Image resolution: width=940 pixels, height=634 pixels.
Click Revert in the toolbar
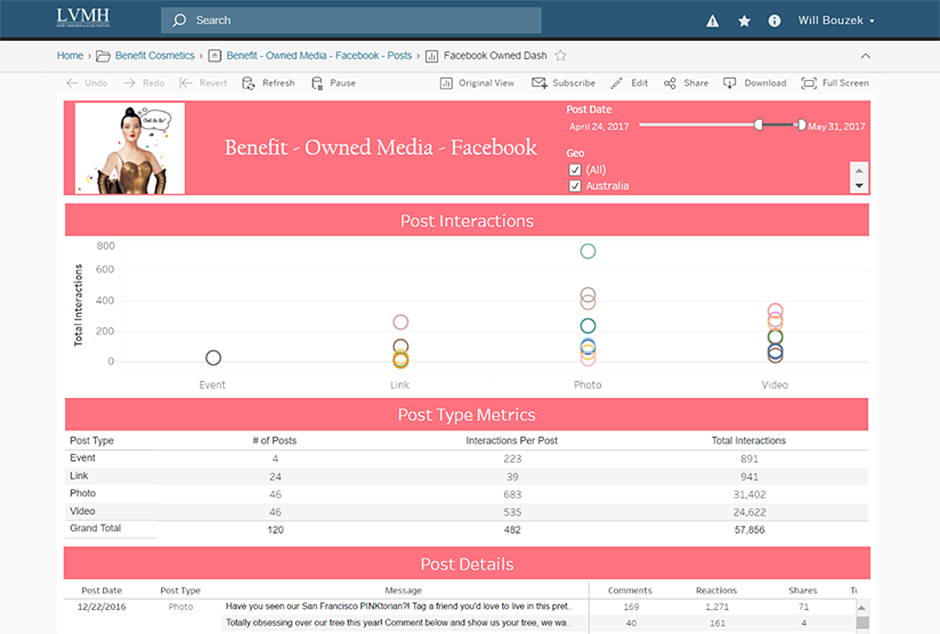click(x=204, y=83)
